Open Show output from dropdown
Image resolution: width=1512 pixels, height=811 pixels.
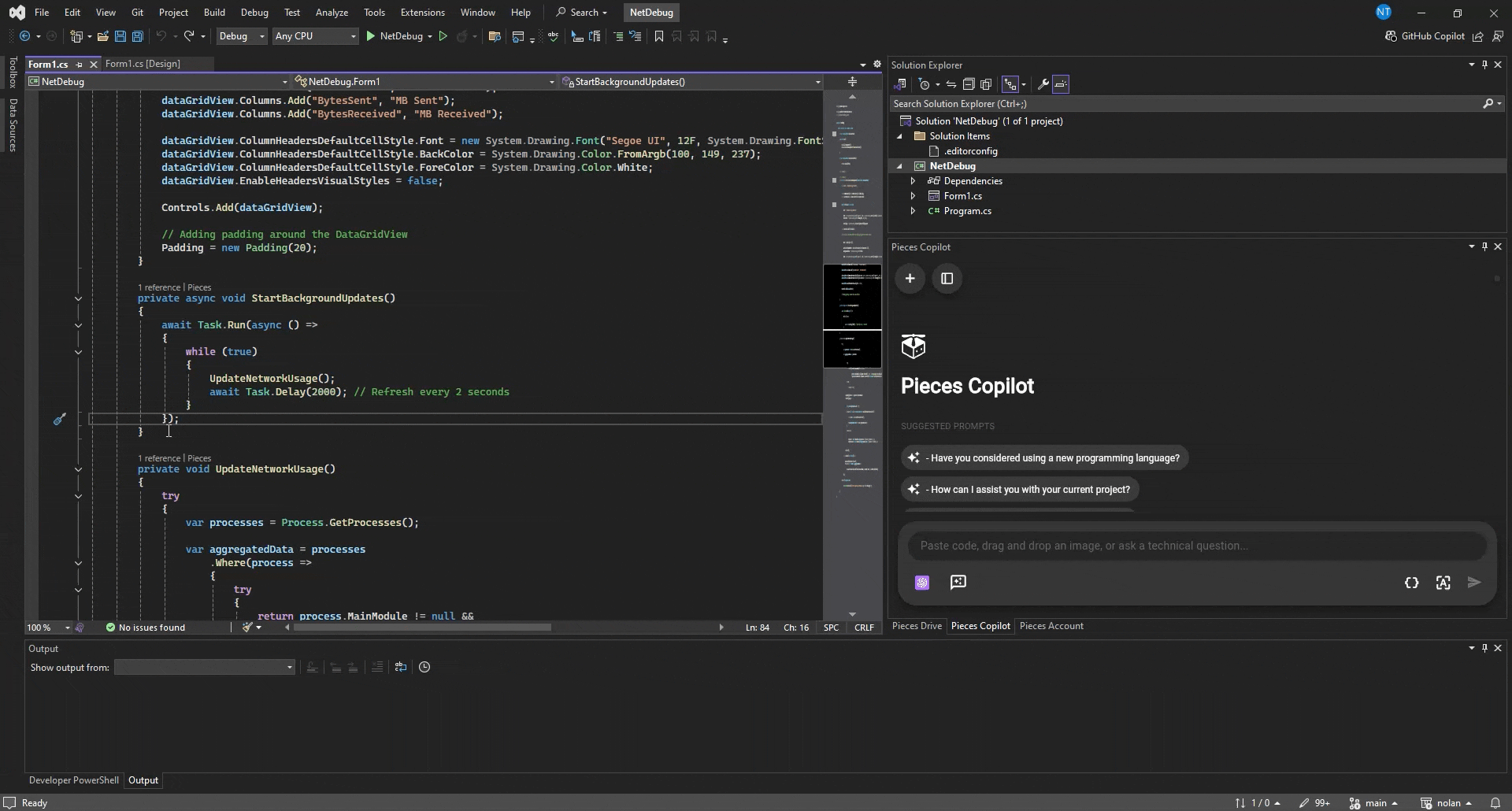click(205, 668)
